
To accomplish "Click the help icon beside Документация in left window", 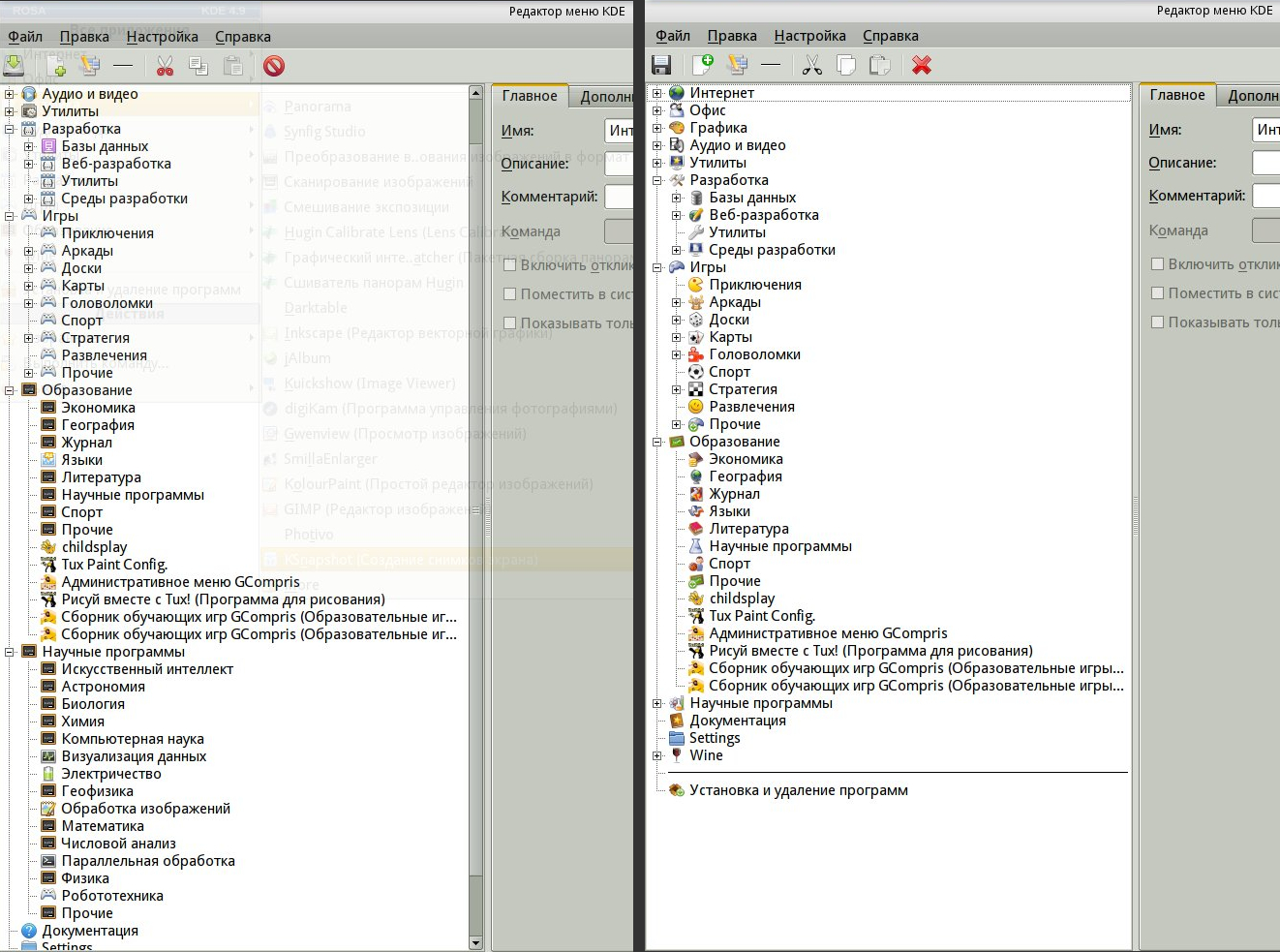I will 29,931.
